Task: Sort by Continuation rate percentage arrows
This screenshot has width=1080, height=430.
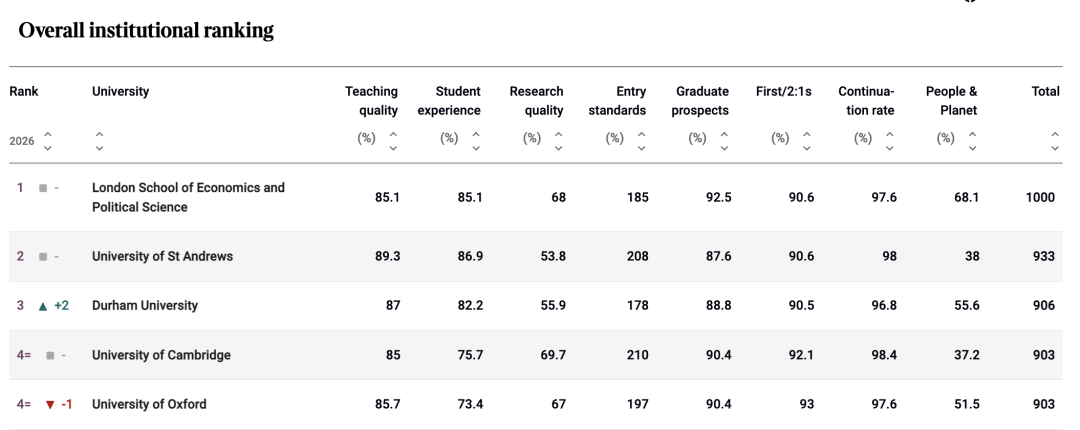Action: coord(890,141)
